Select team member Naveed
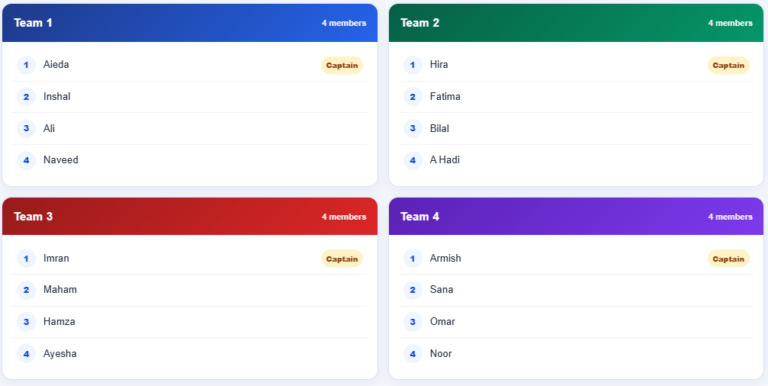This screenshot has height=386, width=768. pyautogui.click(x=61, y=160)
